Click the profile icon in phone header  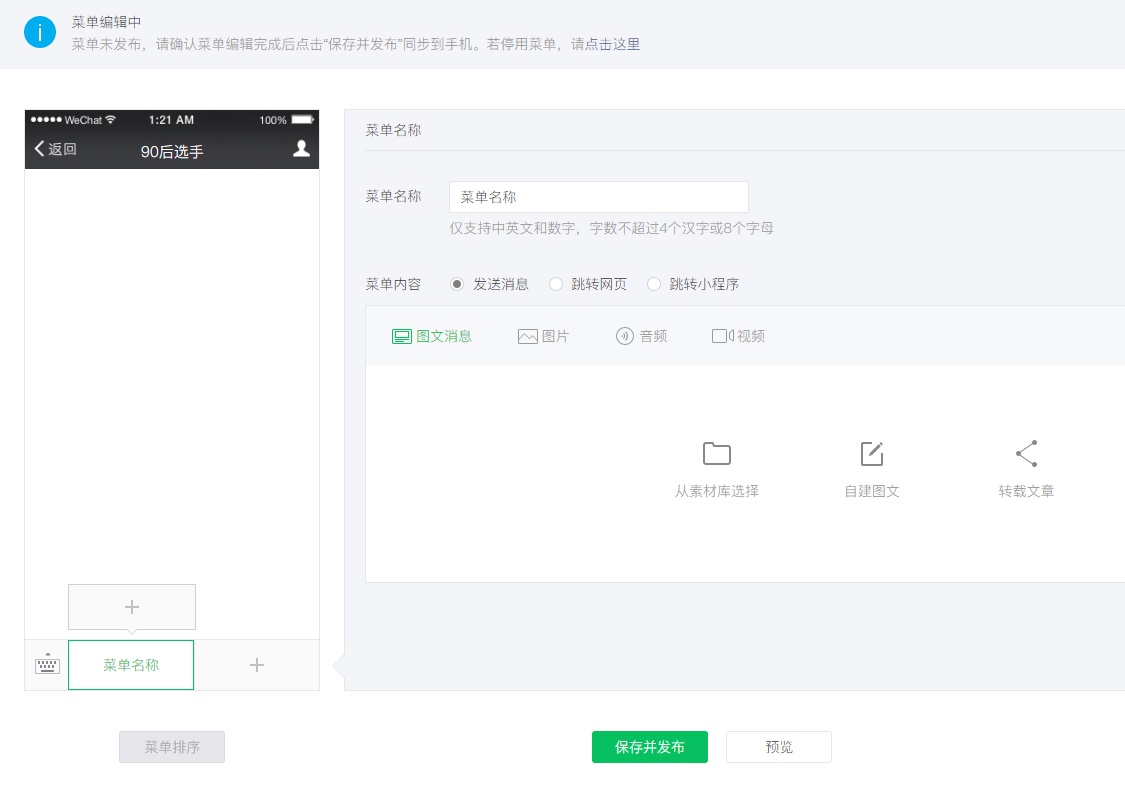[301, 148]
